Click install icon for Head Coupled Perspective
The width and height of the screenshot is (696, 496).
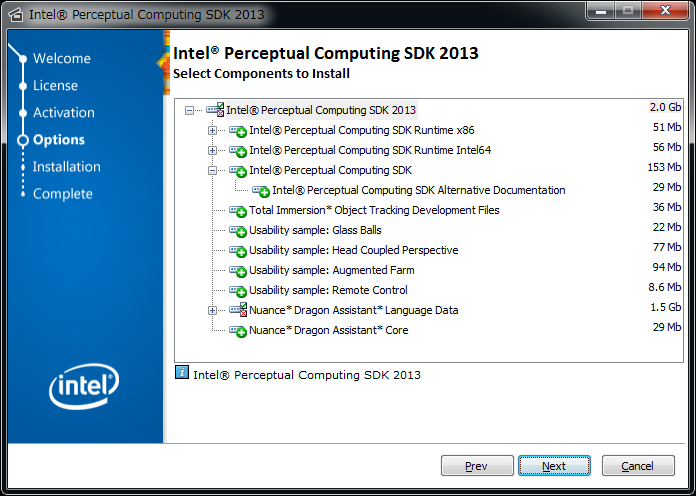pos(238,251)
